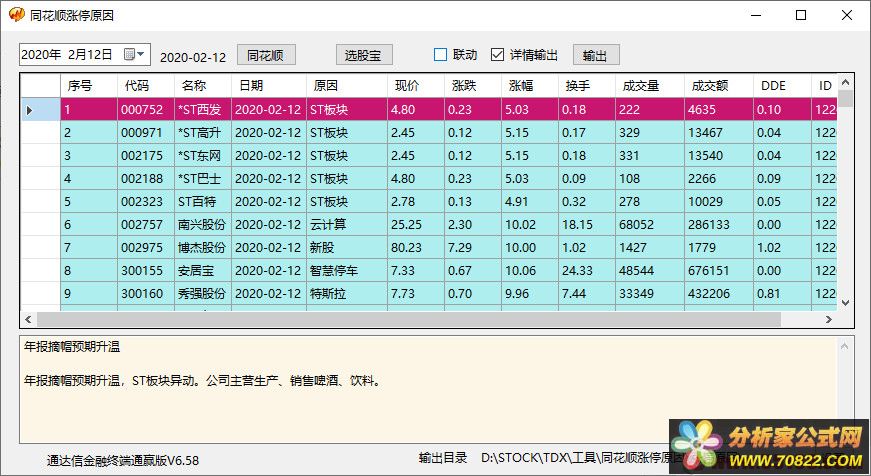
Task: Click the ST百特 name cell
Action: point(203,201)
